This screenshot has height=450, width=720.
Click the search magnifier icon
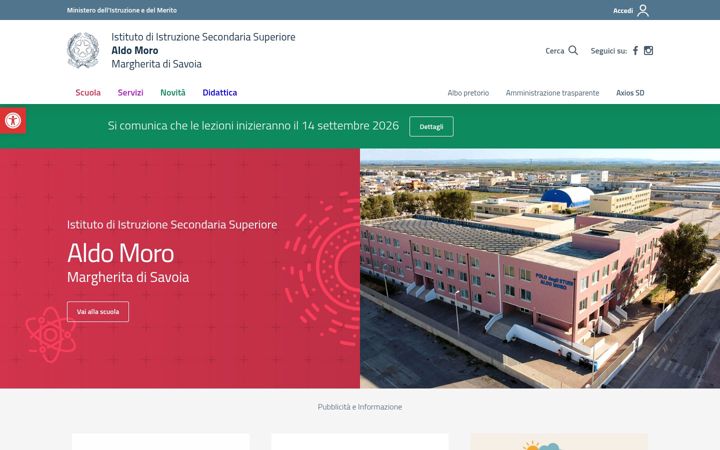(573, 50)
